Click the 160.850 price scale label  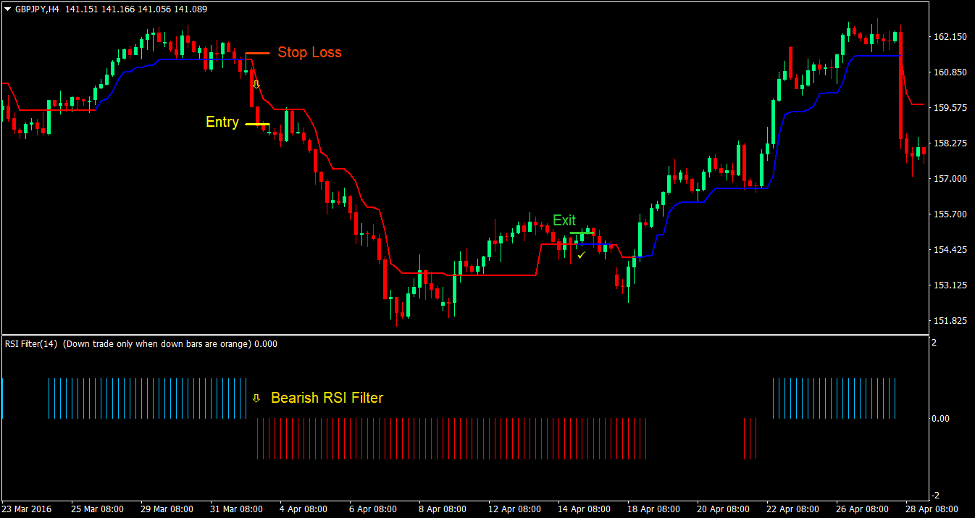point(949,72)
